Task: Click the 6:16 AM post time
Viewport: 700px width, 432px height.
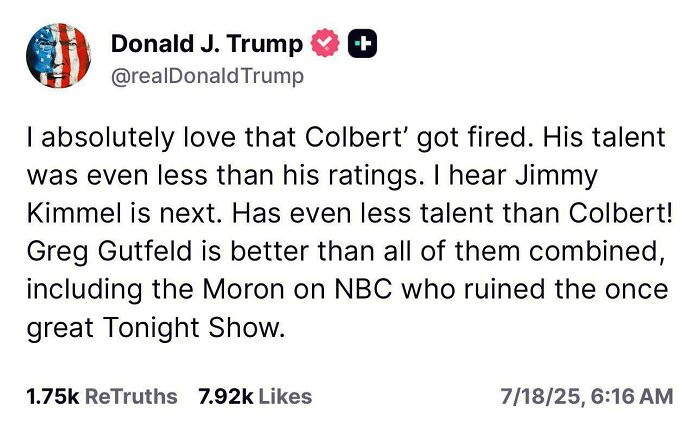Action: tap(632, 396)
